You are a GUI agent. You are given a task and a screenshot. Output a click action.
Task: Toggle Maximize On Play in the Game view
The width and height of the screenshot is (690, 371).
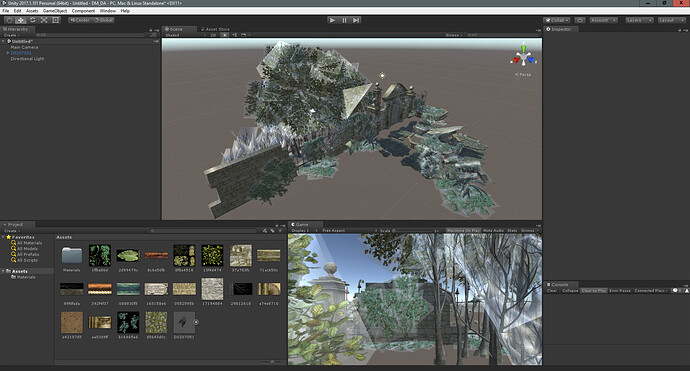[463, 230]
